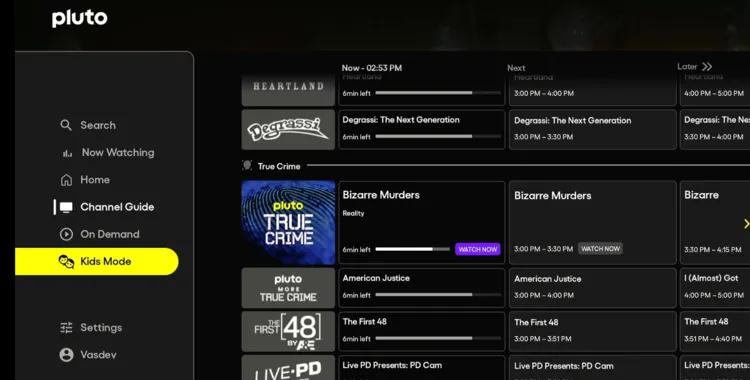This screenshot has width=750, height=380.
Task: Click the Pluto logo
Action: (x=79, y=18)
